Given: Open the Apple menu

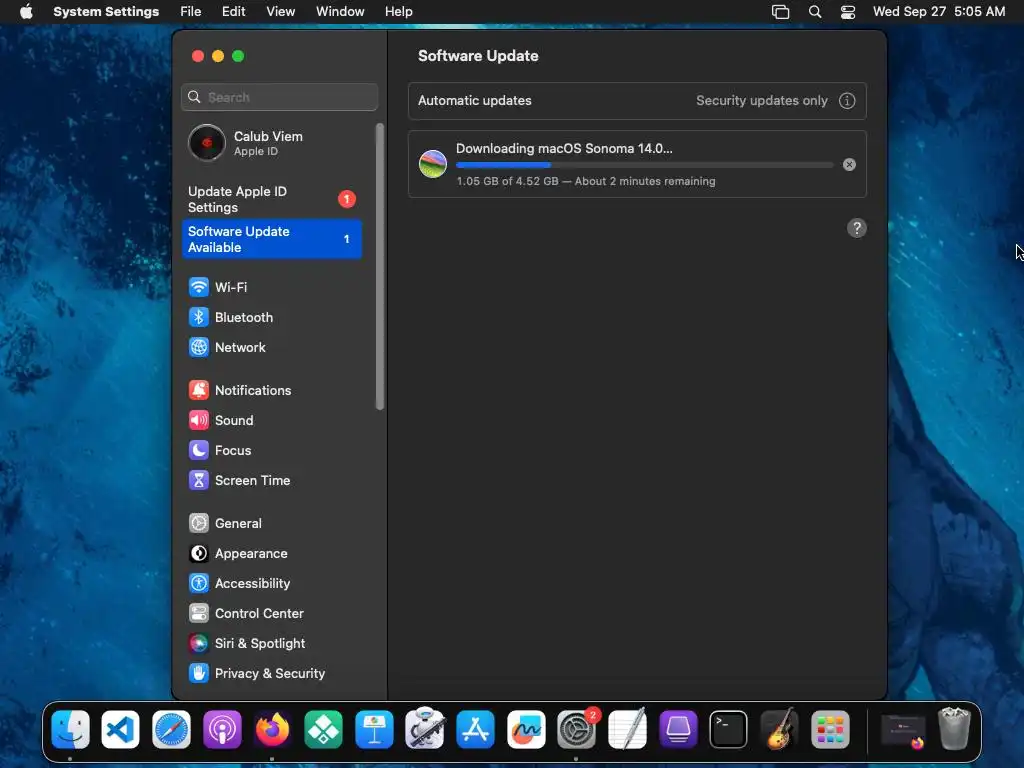Looking at the screenshot, I should pyautogui.click(x=26, y=12).
